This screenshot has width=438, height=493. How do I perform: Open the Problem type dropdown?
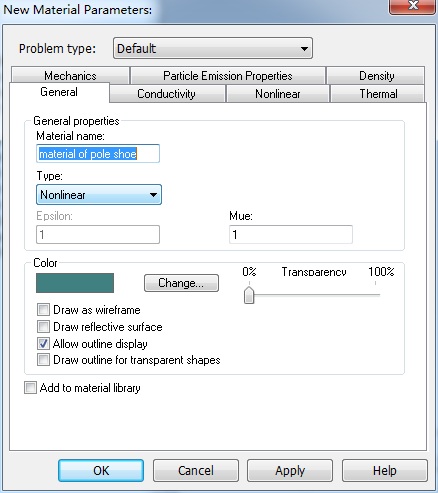[213, 48]
